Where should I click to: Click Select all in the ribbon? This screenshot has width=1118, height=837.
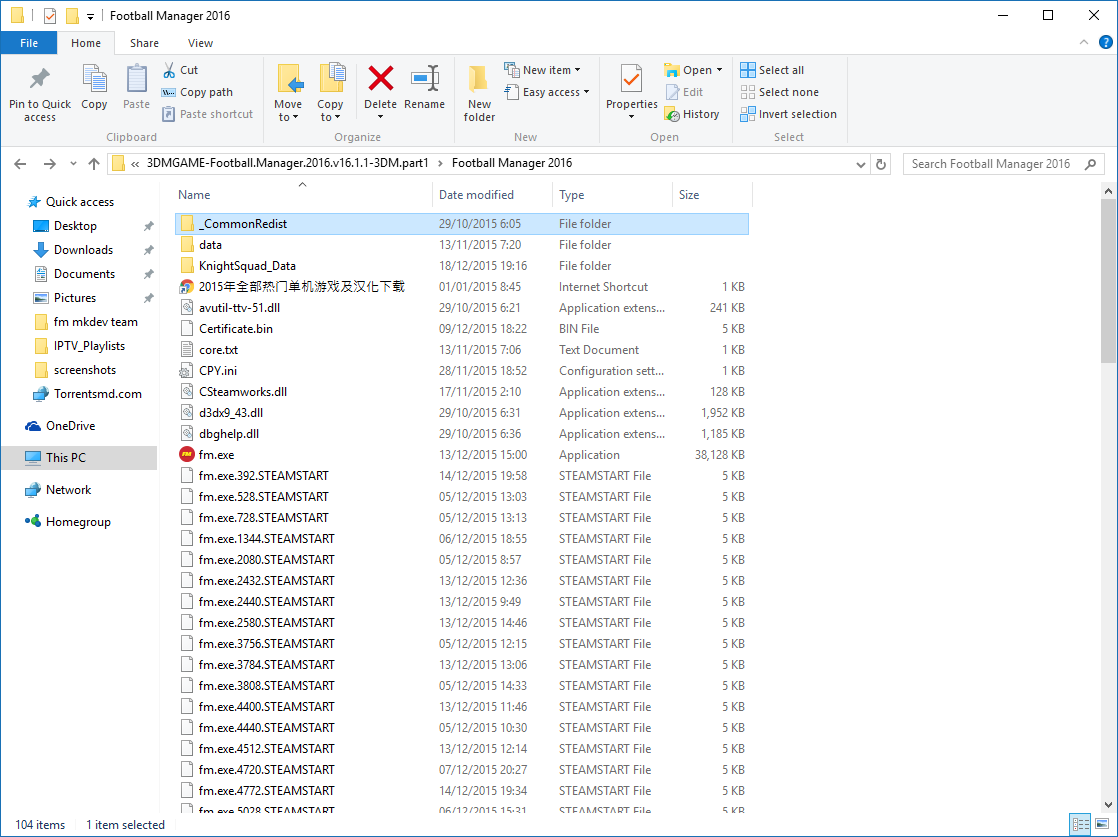click(x=772, y=70)
